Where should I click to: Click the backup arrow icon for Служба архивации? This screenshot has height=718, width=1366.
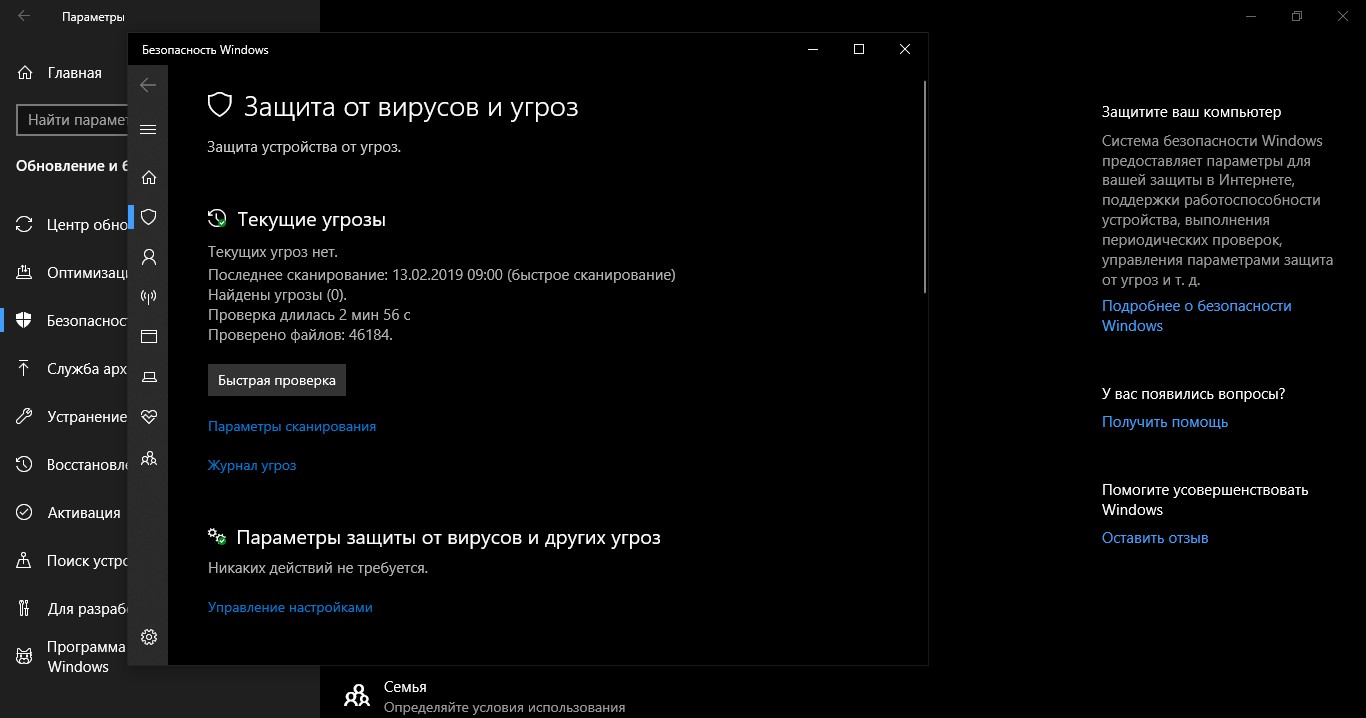(25, 369)
